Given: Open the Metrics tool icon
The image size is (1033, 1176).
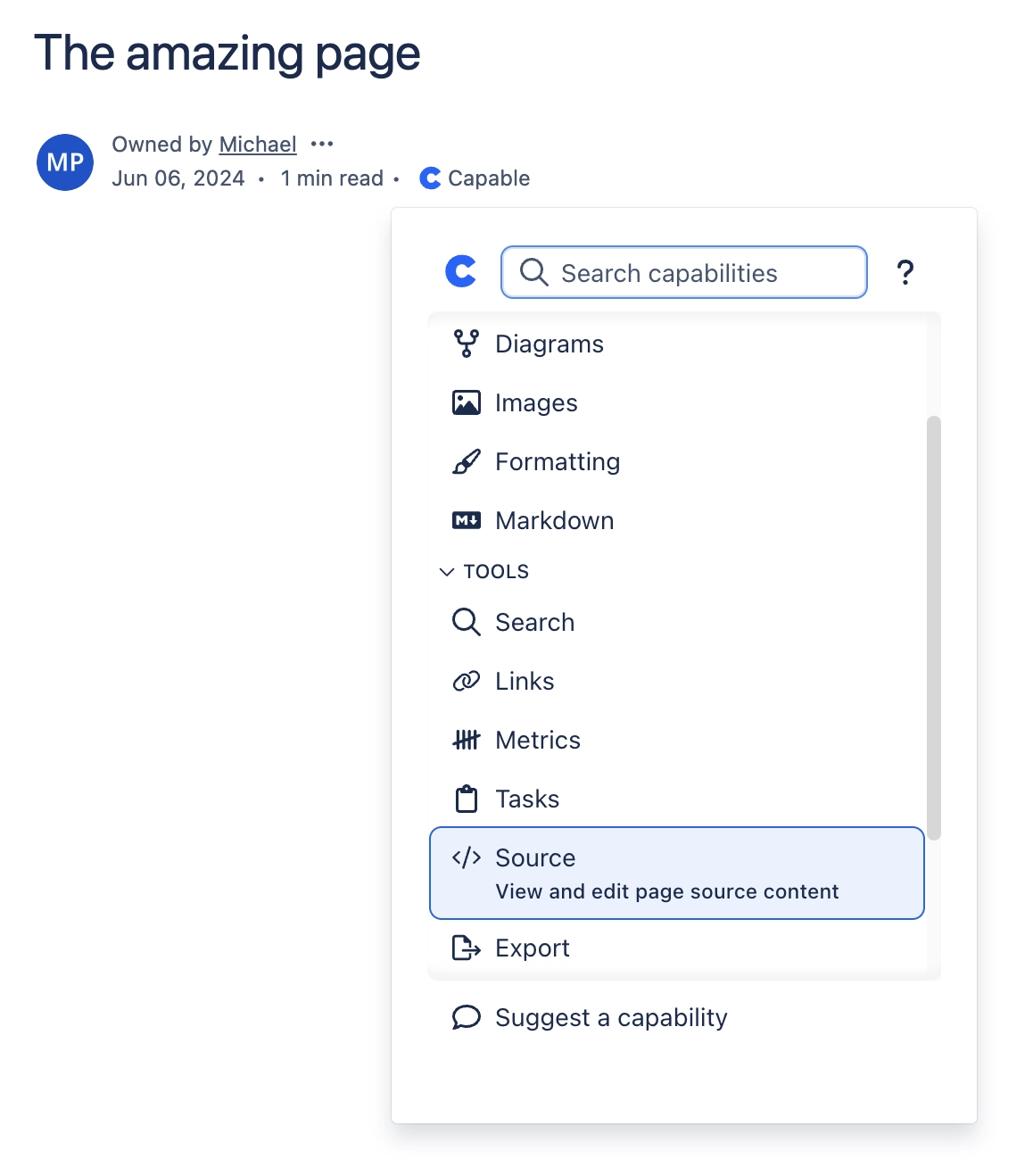Looking at the screenshot, I should [x=467, y=739].
